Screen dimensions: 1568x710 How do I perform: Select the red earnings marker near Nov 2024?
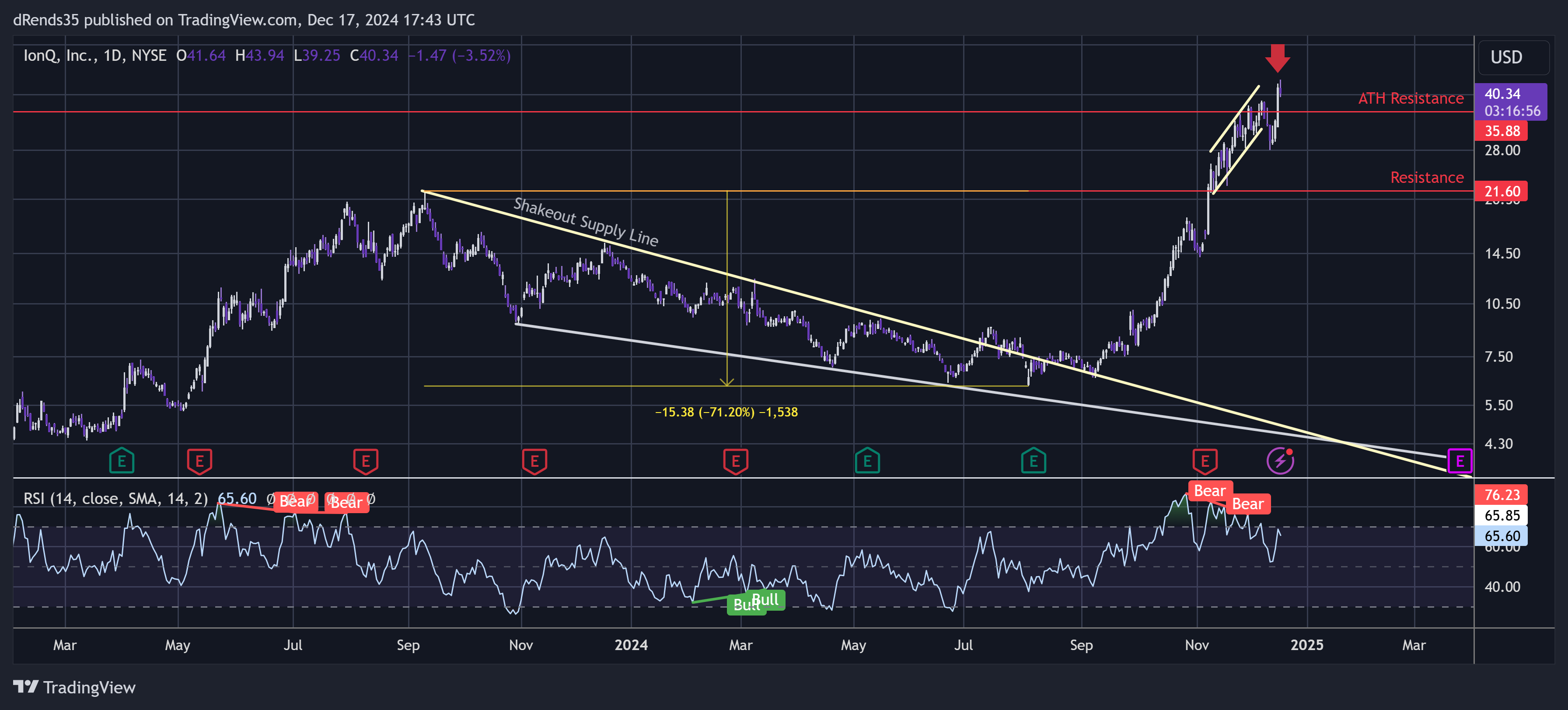tap(1205, 461)
